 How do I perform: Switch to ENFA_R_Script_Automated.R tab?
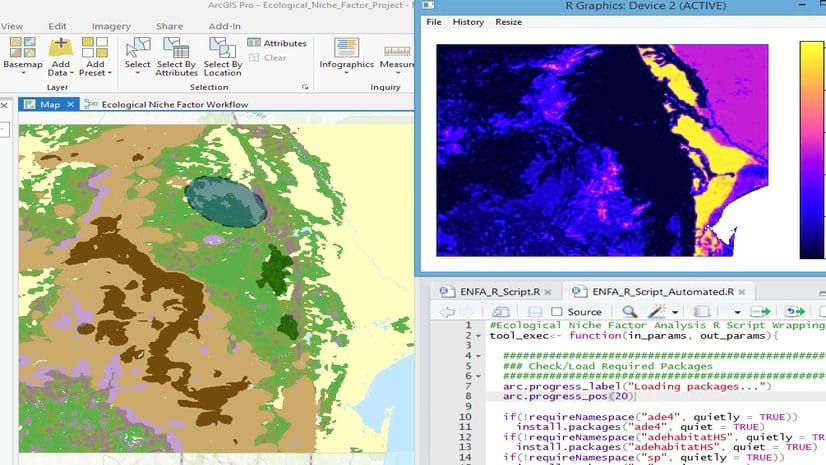pyautogui.click(x=663, y=292)
